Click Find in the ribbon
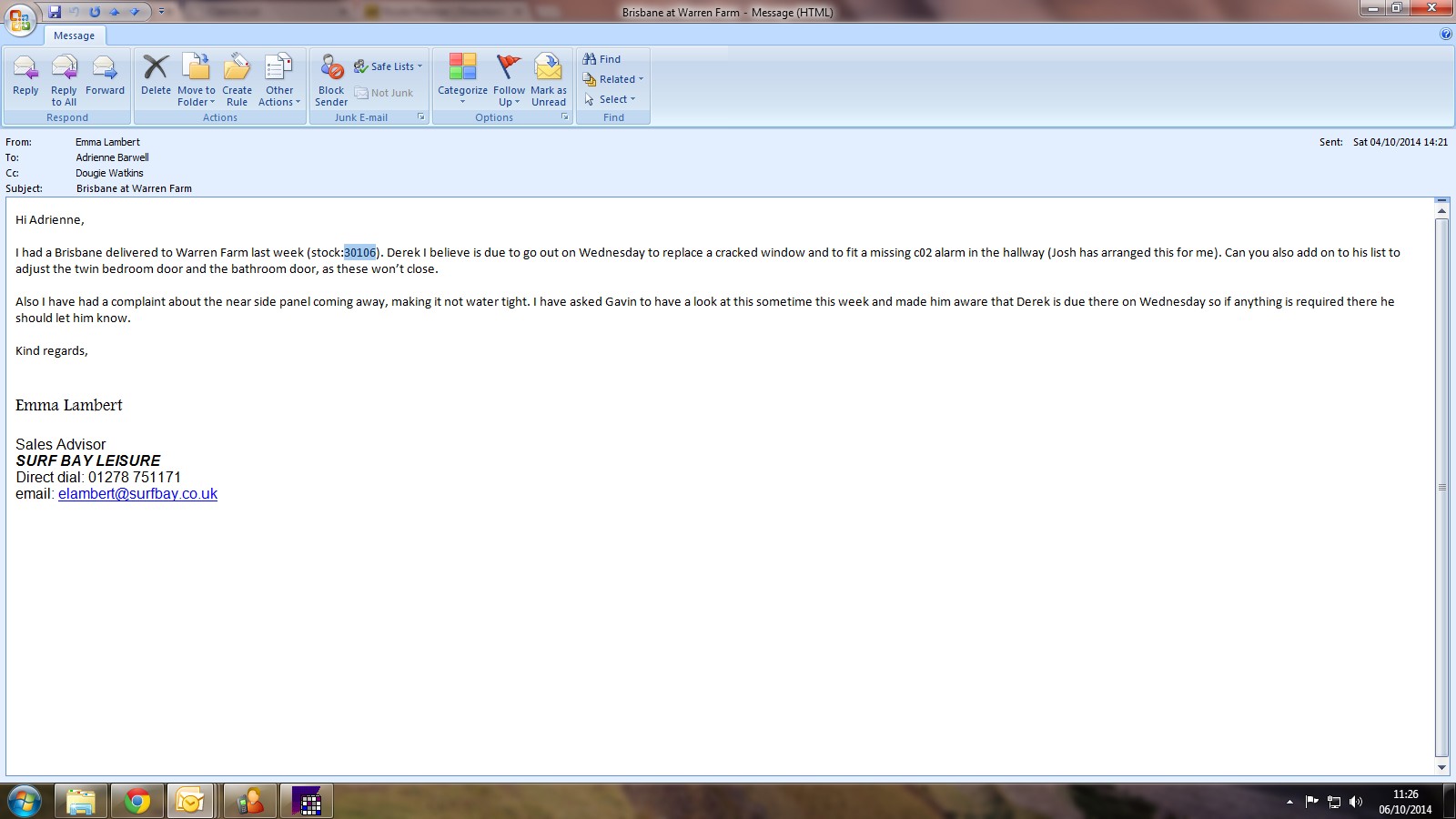Viewport: 1456px width, 819px height. click(x=602, y=59)
